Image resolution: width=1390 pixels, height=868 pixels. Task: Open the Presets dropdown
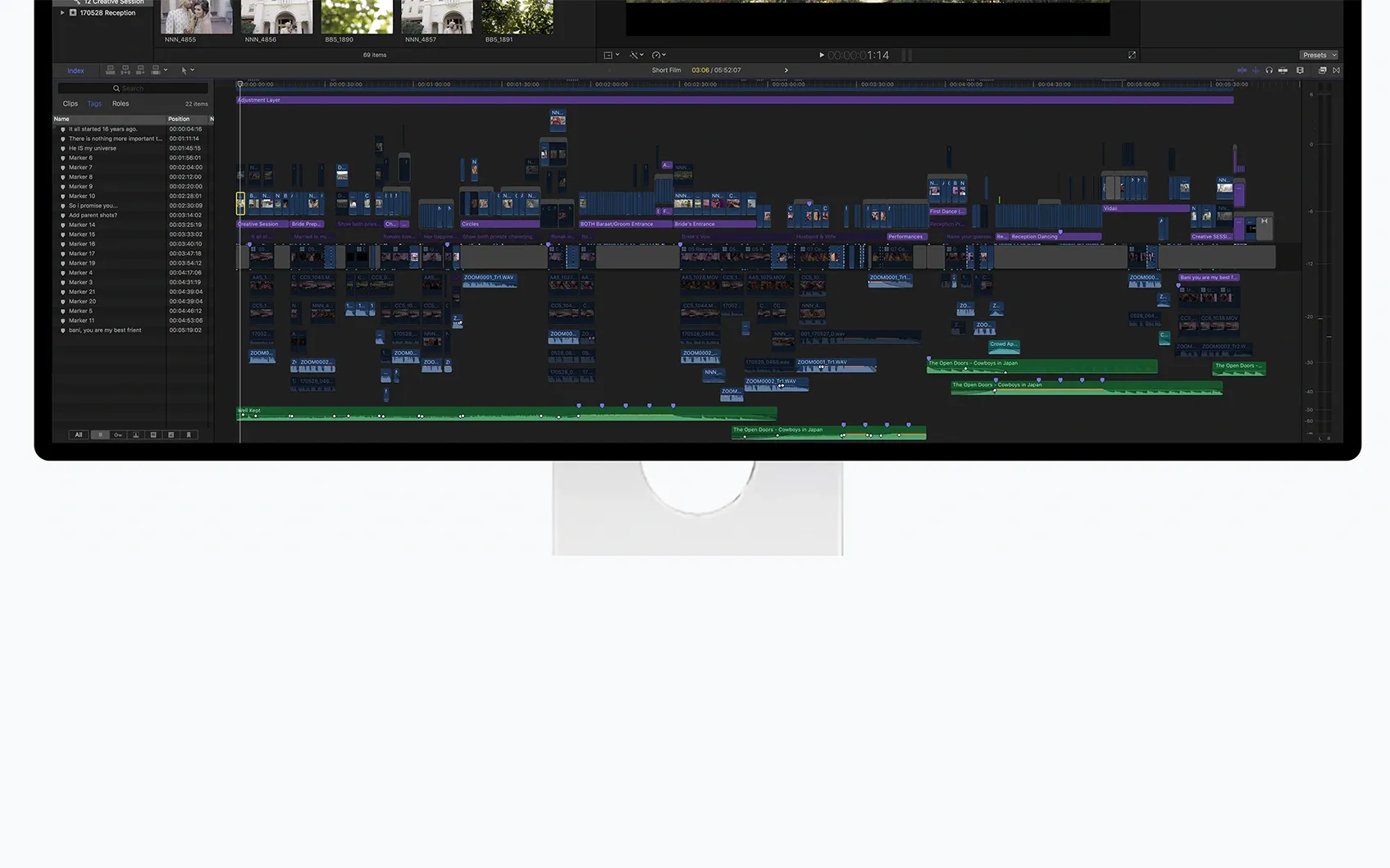click(1319, 55)
